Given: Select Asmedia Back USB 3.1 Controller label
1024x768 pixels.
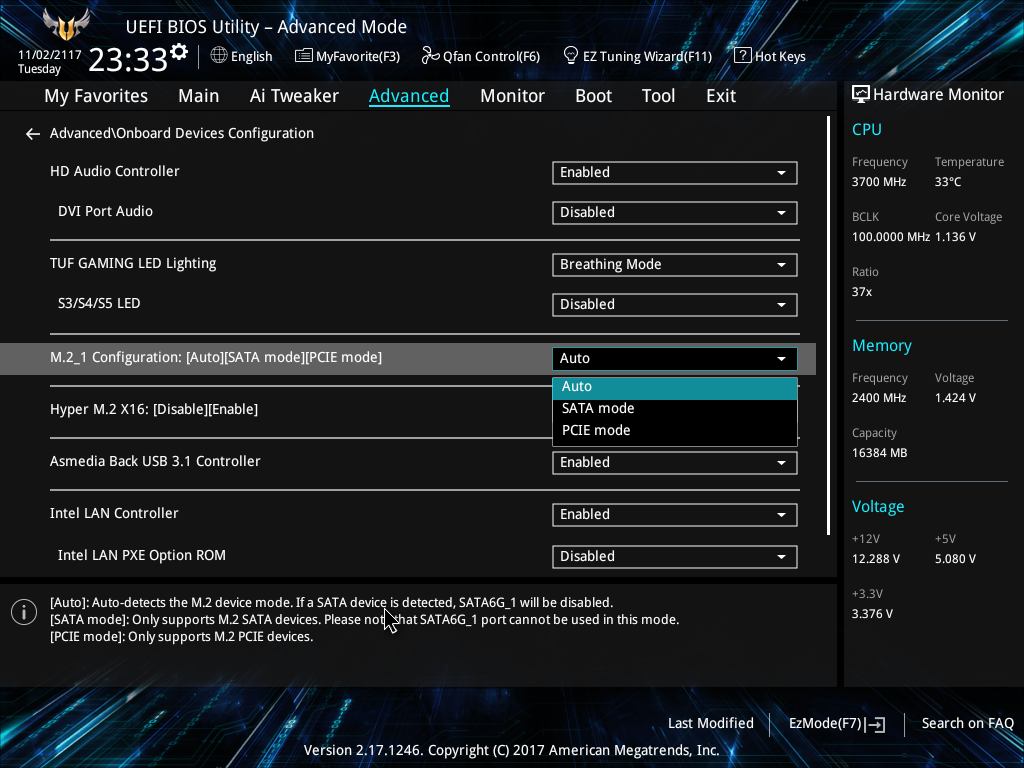Looking at the screenshot, I should tap(155, 461).
